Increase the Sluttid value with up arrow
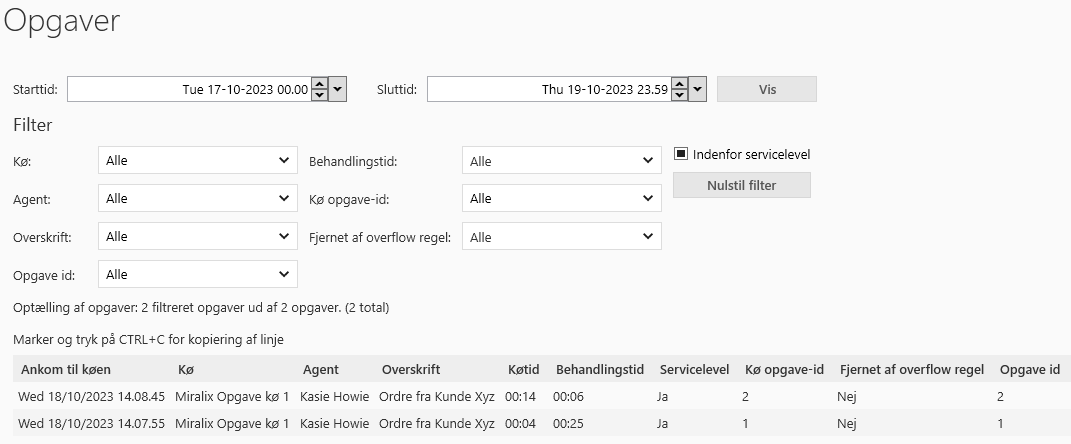 pyautogui.click(x=679, y=84)
